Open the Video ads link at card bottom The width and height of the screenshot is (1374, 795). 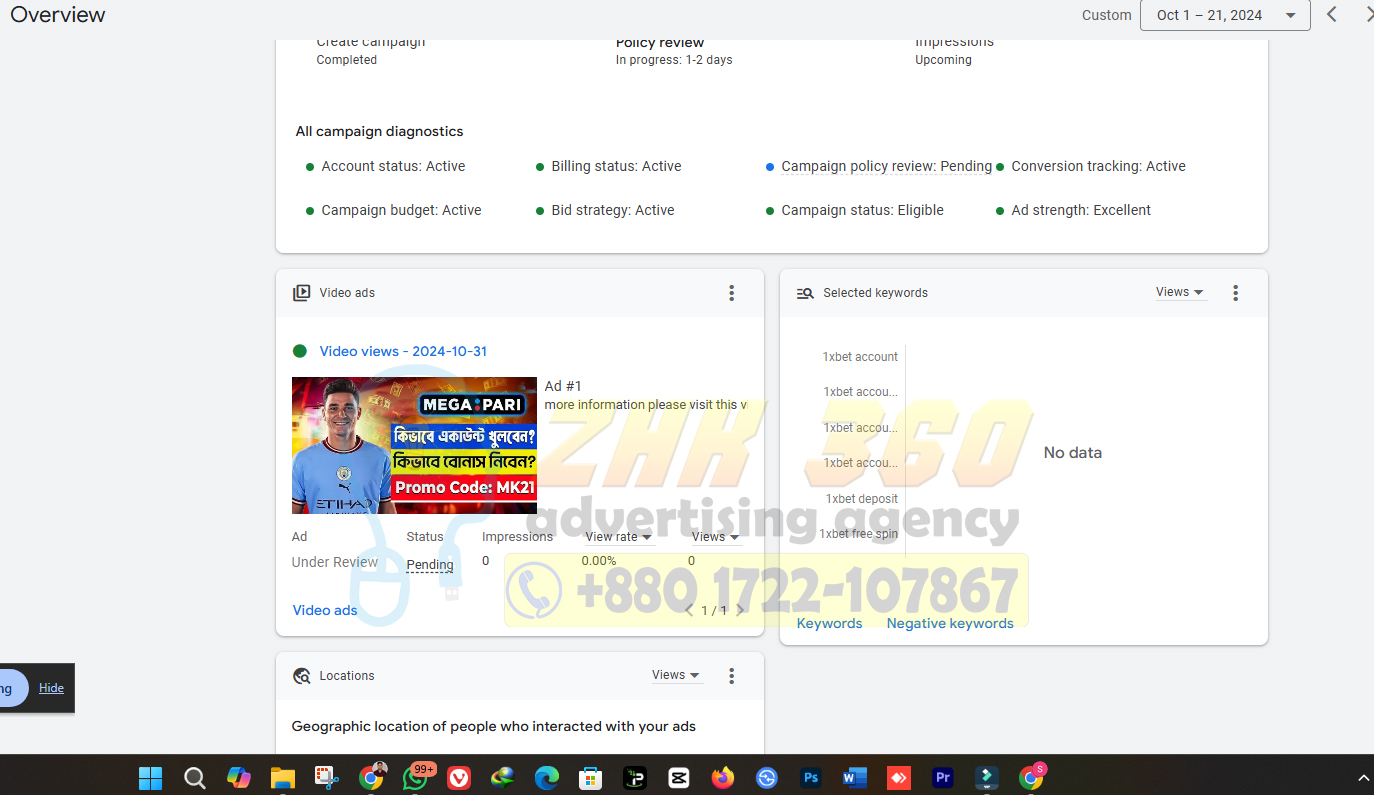(x=325, y=610)
